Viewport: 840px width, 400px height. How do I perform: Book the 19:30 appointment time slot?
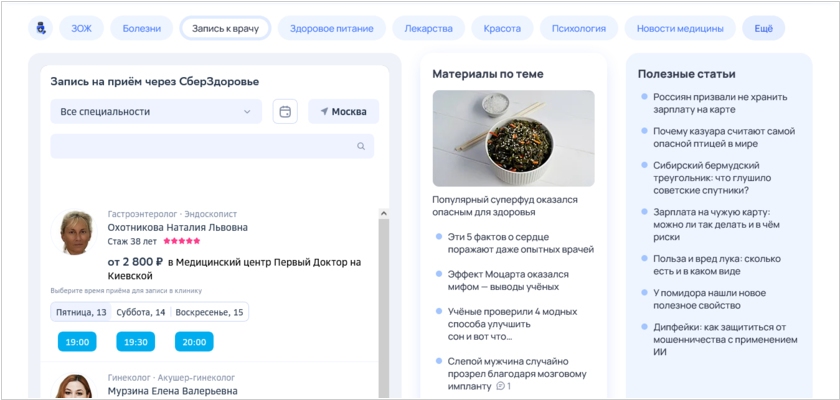tap(135, 342)
